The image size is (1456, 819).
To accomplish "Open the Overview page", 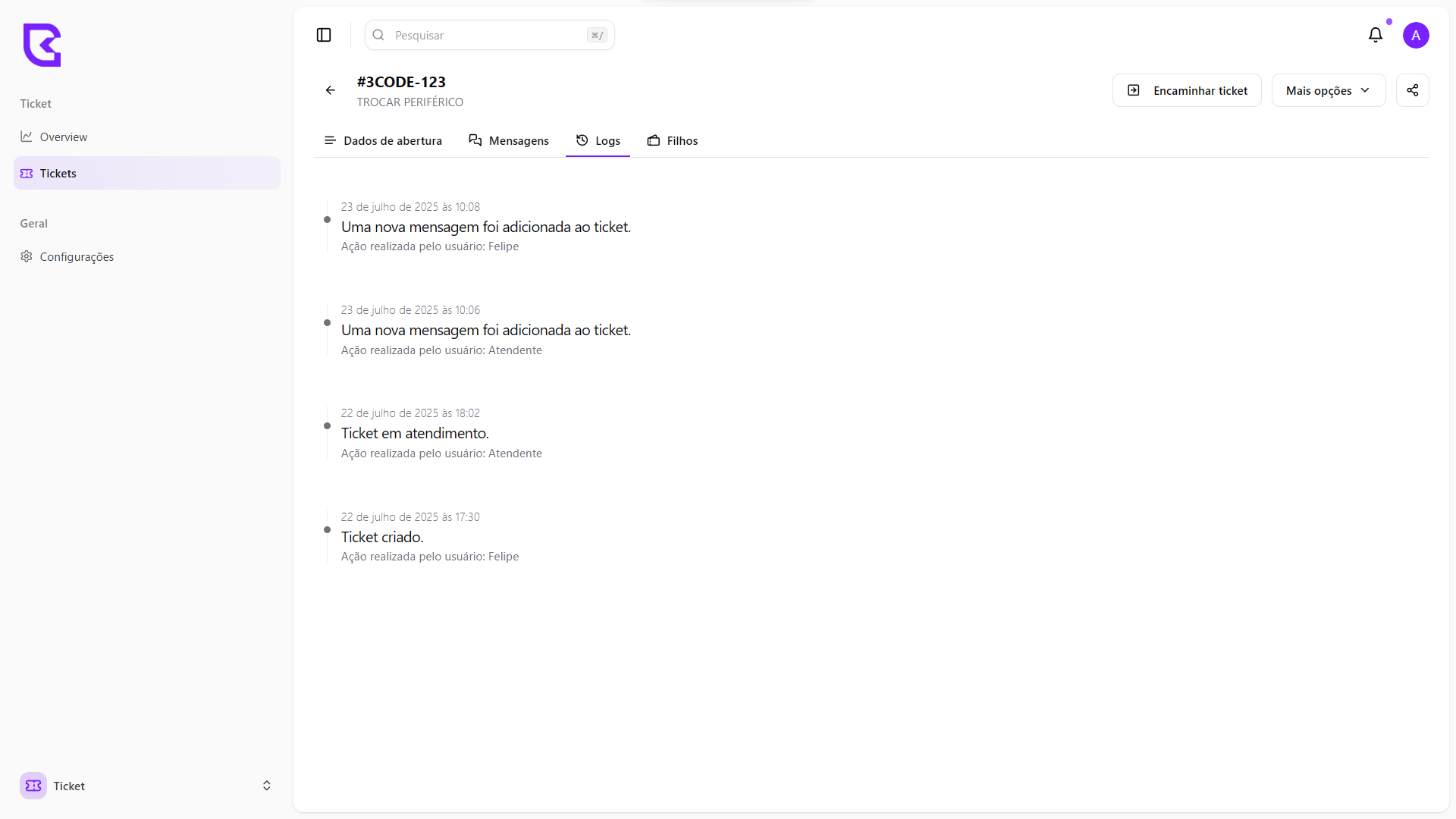I will (x=64, y=137).
